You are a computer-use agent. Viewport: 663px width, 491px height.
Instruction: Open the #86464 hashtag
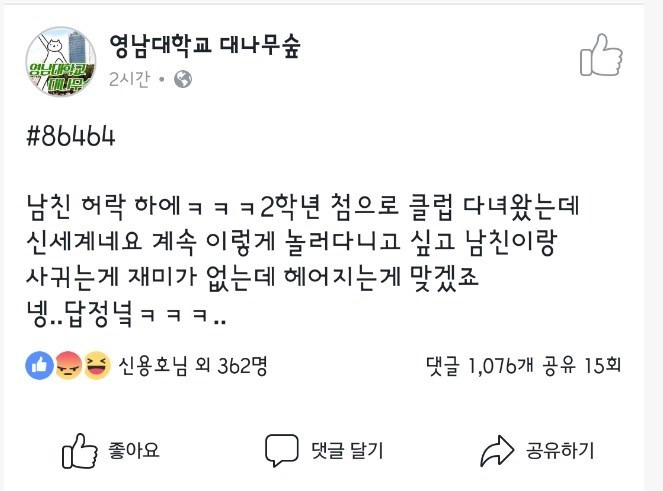(x=72, y=137)
